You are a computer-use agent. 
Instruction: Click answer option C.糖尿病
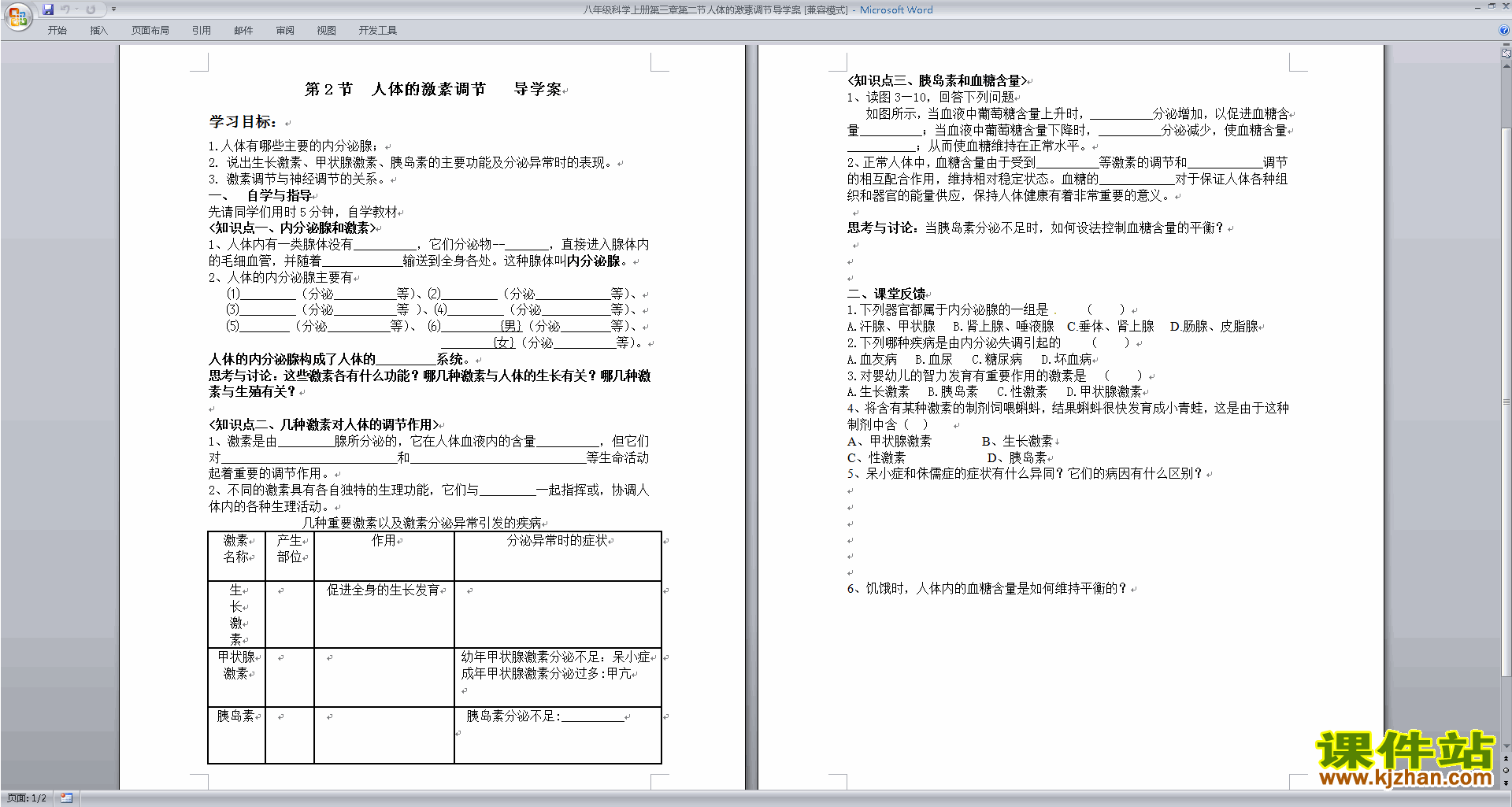pos(997,360)
